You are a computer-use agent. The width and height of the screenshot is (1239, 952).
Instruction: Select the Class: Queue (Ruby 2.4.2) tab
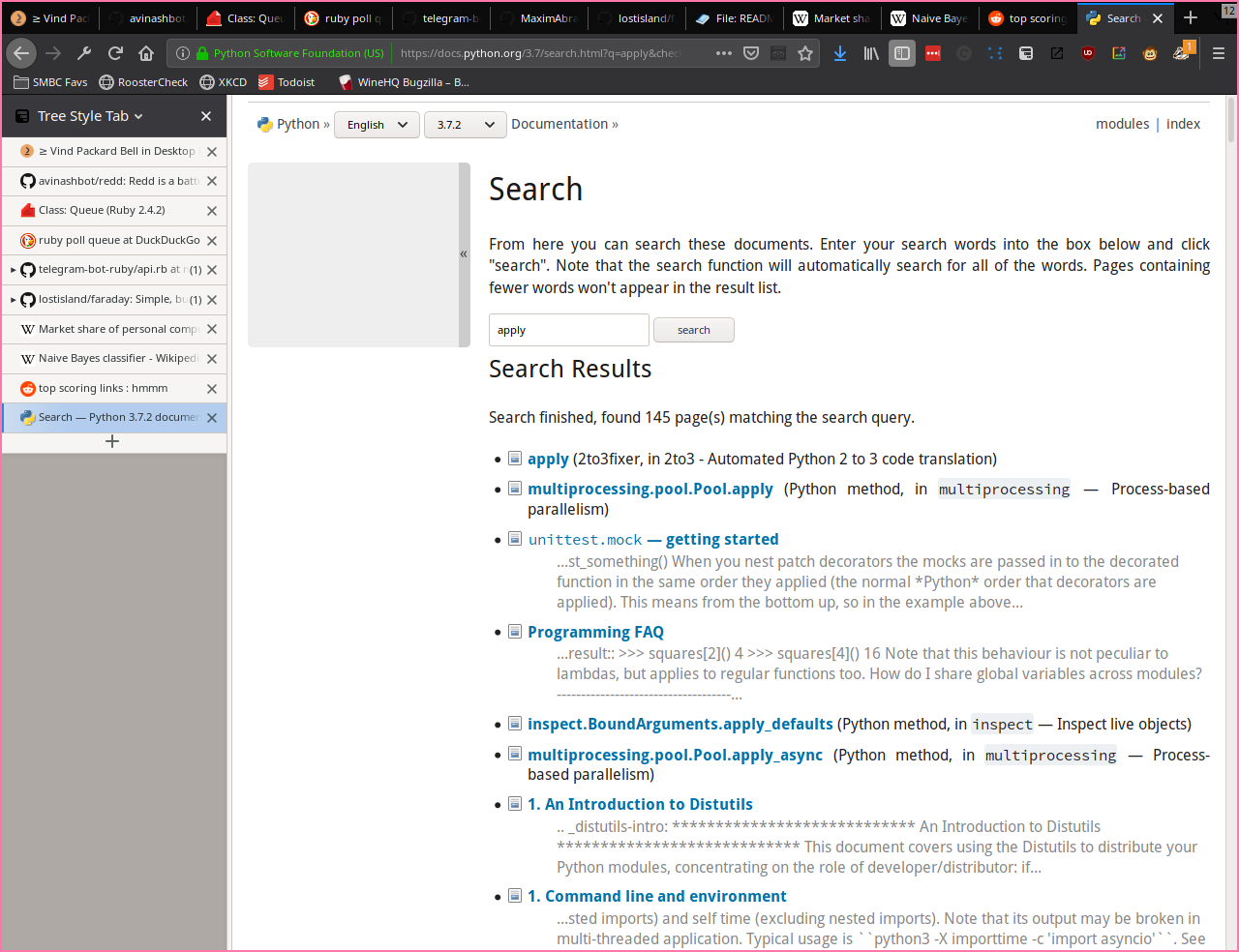click(102, 210)
